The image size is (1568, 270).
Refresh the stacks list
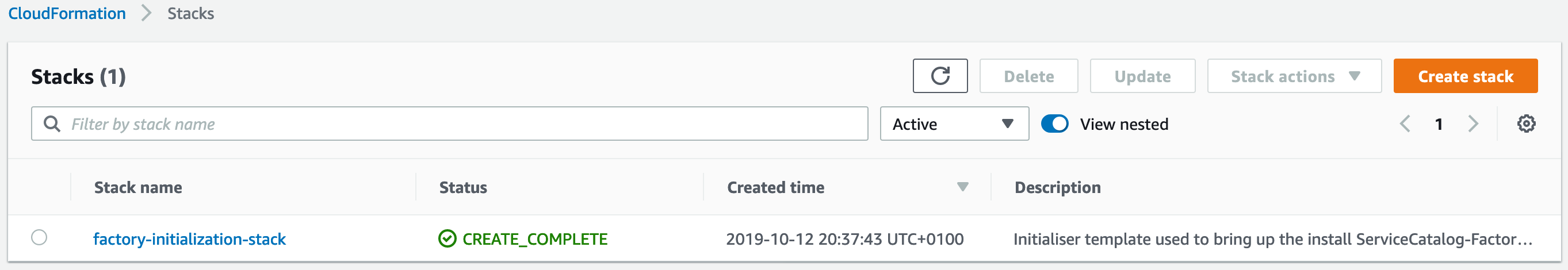point(940,76)
